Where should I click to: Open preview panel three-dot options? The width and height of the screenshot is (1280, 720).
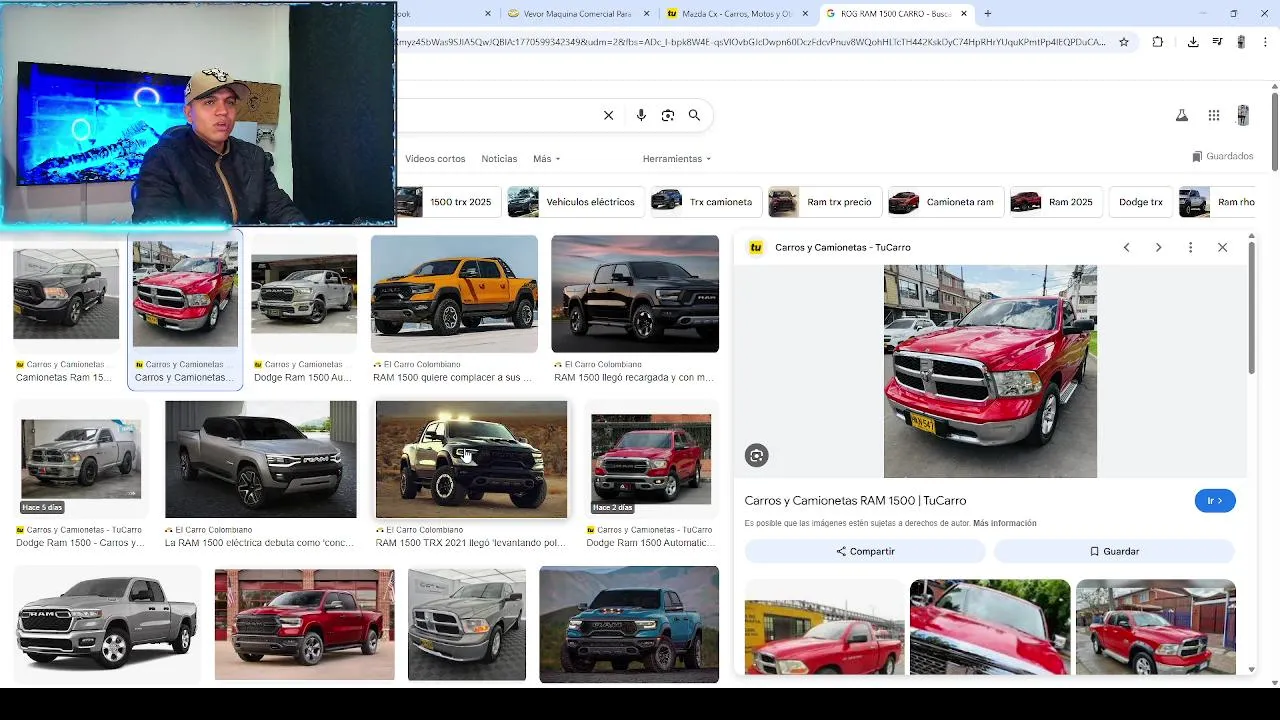1190,247
